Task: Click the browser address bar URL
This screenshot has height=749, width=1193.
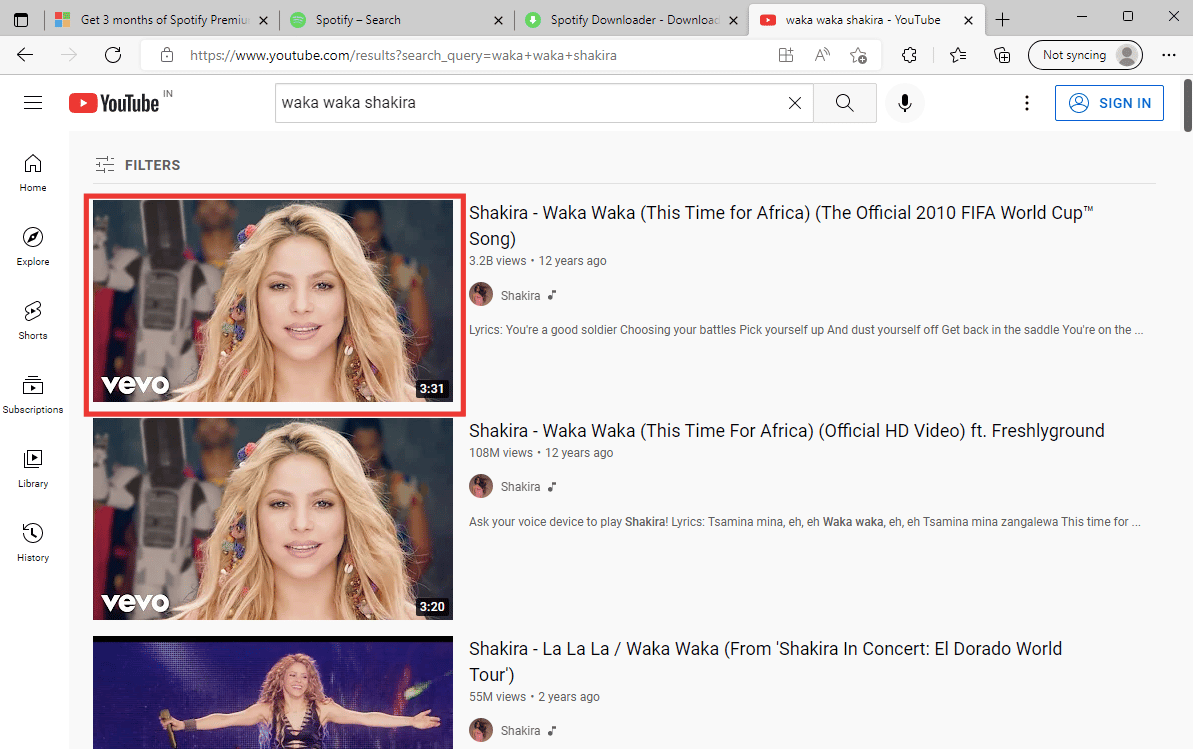Action: coord(403,55)
